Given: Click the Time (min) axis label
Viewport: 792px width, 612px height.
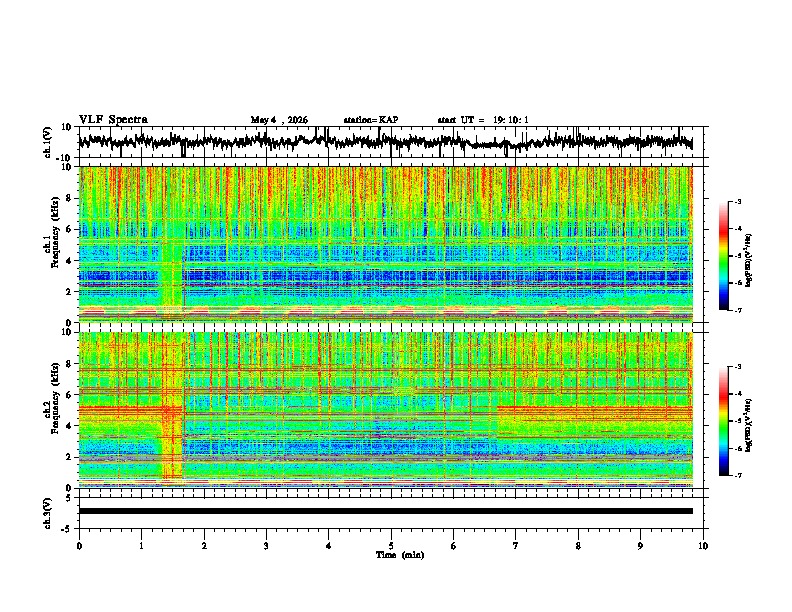Looking at the screenshot, I should point(400,555).
